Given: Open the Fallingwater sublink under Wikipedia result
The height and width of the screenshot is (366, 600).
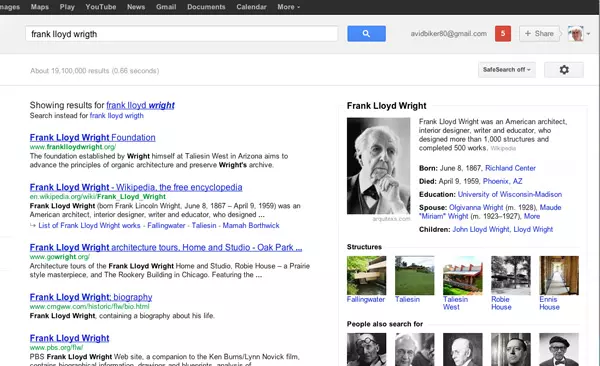Looking at the screenshot, I should coord(166,225).
